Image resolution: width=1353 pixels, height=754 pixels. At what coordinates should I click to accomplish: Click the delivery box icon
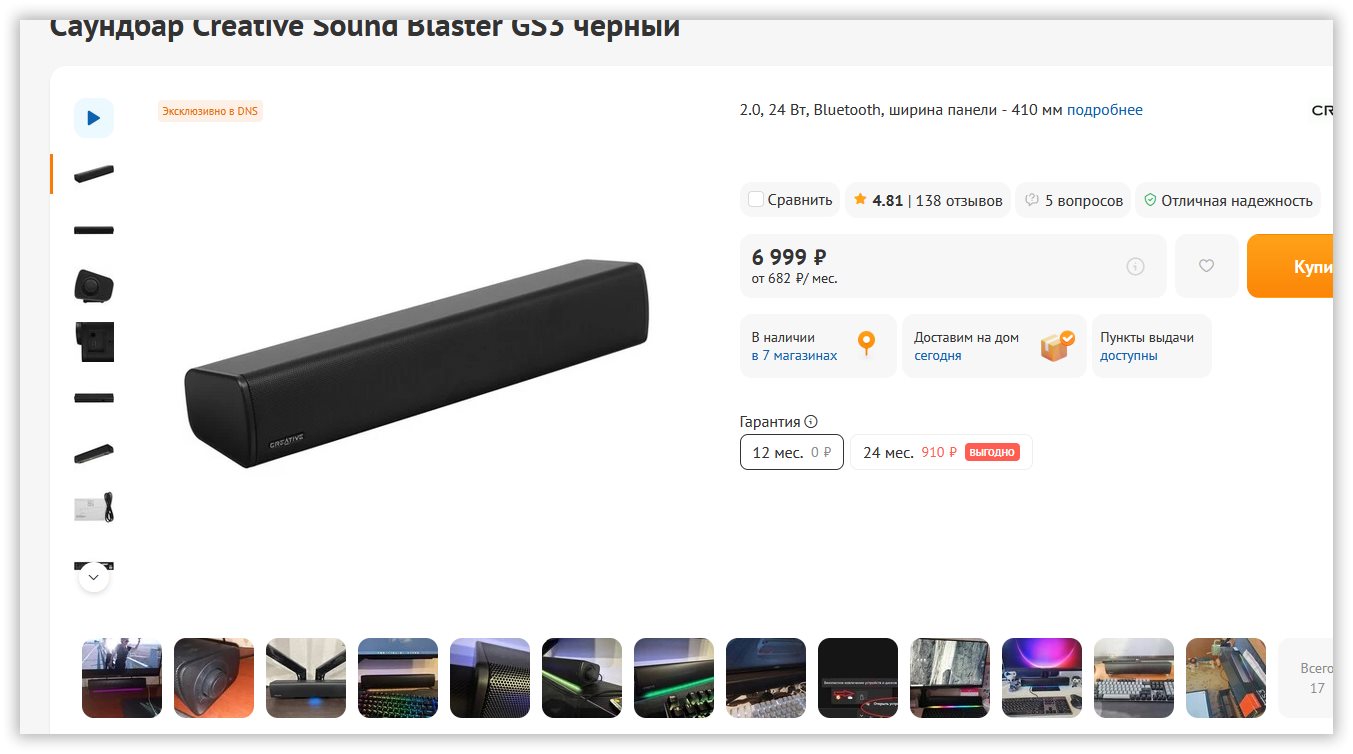pyautogui.click(x=1057, y=345)
